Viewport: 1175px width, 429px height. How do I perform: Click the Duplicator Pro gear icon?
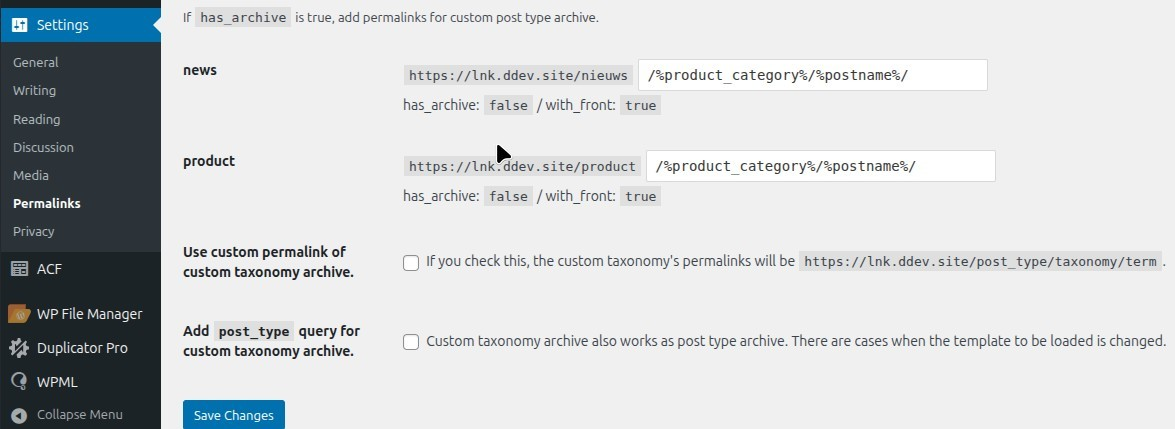click(x=20, y=348)
